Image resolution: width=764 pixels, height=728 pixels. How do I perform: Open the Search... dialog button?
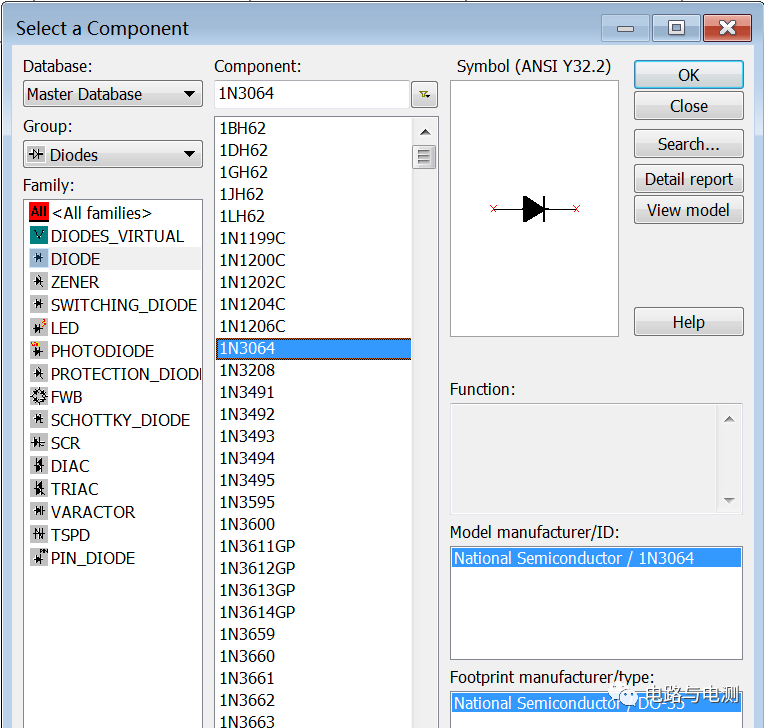tap(688, 144)
